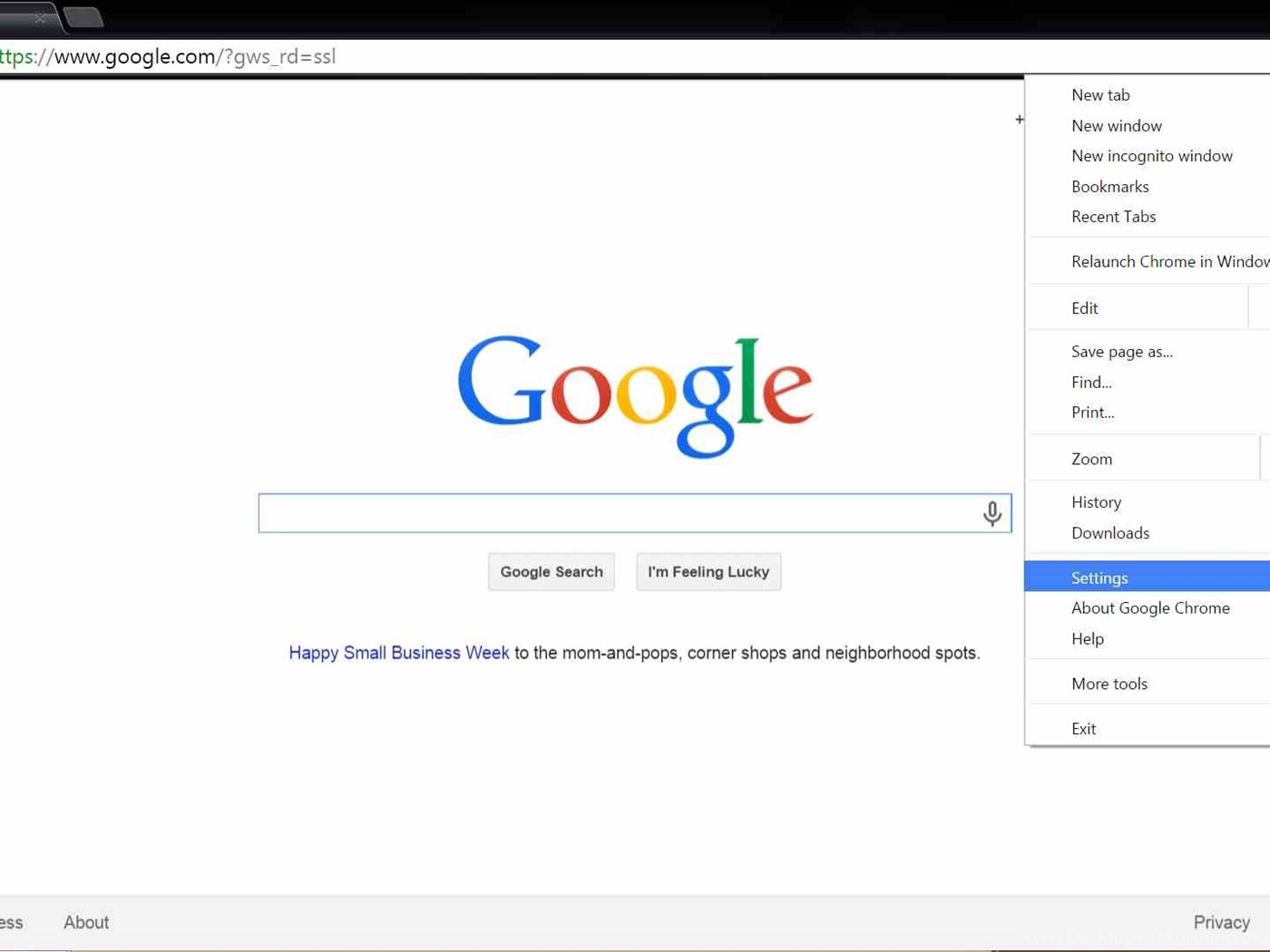Viewport: 1270px width, 952px height.
Task: Select Print... in the Chrome menu
Action: point(1148,413)
